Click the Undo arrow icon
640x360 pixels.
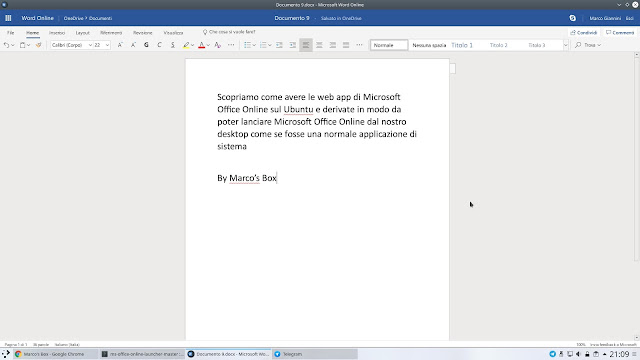coord(6,45)
